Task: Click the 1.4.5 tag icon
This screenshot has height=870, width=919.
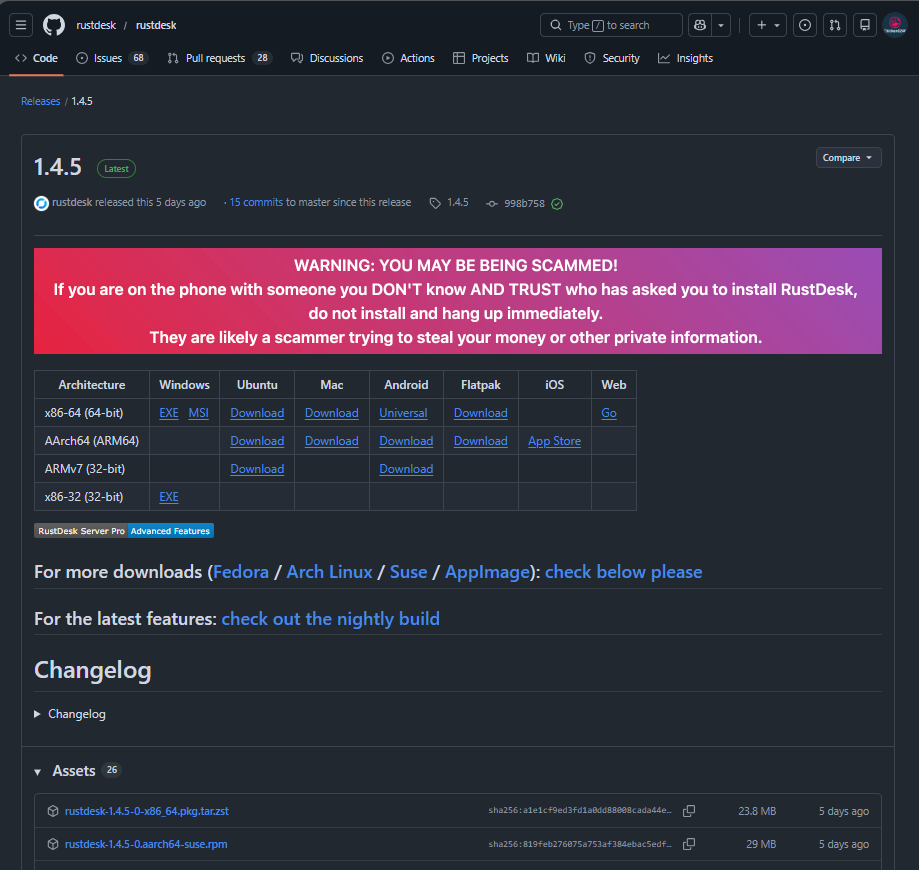Action: coord(435,203)
